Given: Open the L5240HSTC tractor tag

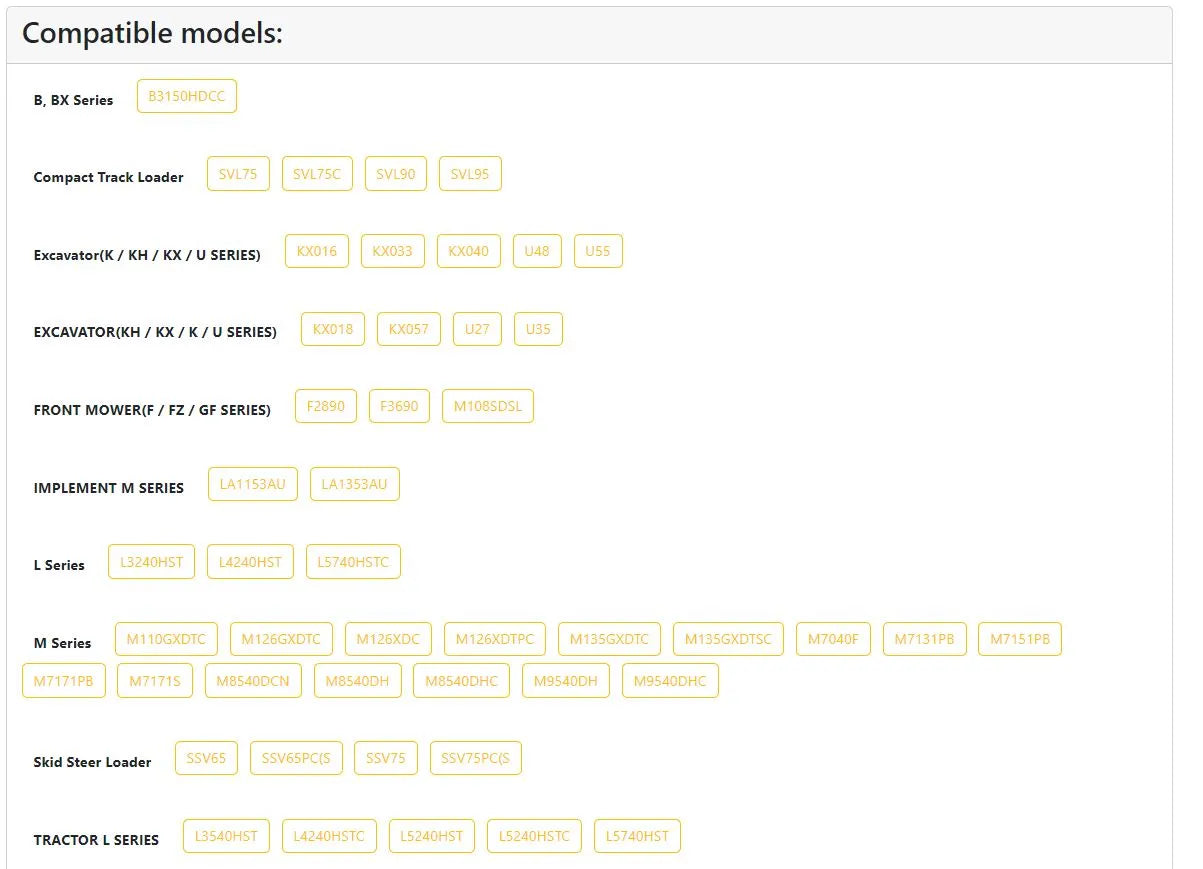Looking at the screenshot, I should [x=535, y=836].
